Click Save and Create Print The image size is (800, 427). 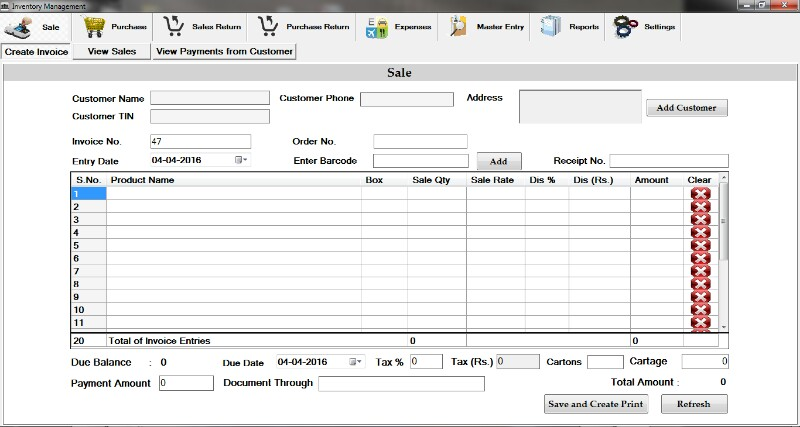click(x=596, y=404)
